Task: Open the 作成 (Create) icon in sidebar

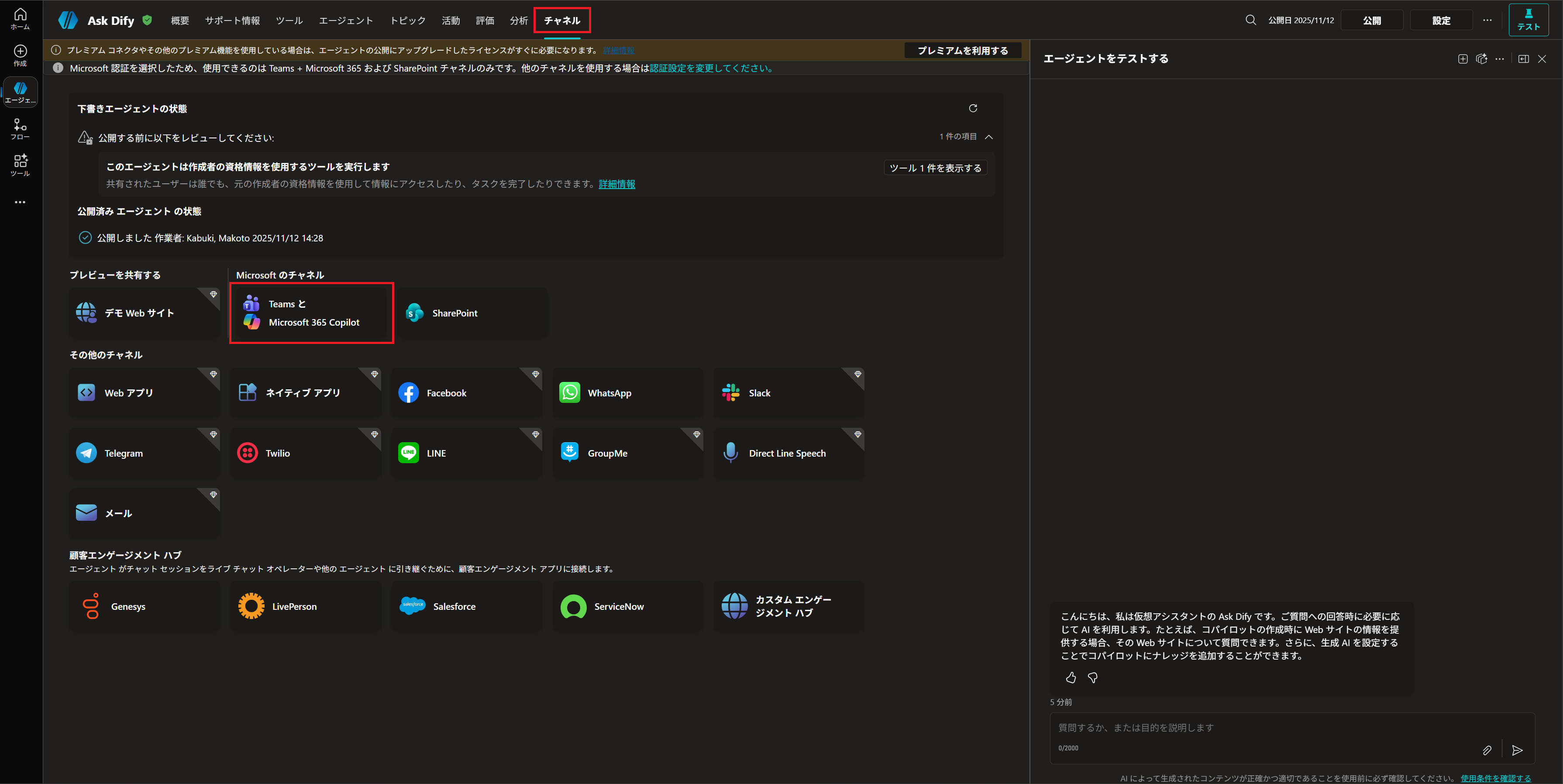Action: click(20, 55)
